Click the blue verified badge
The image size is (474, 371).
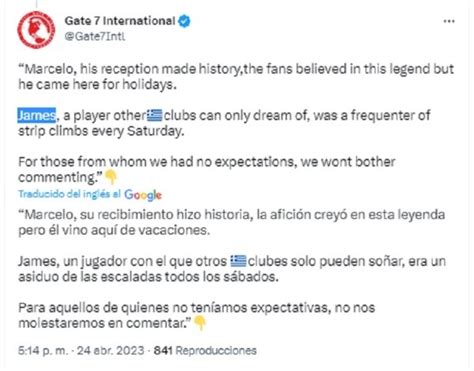184,22
